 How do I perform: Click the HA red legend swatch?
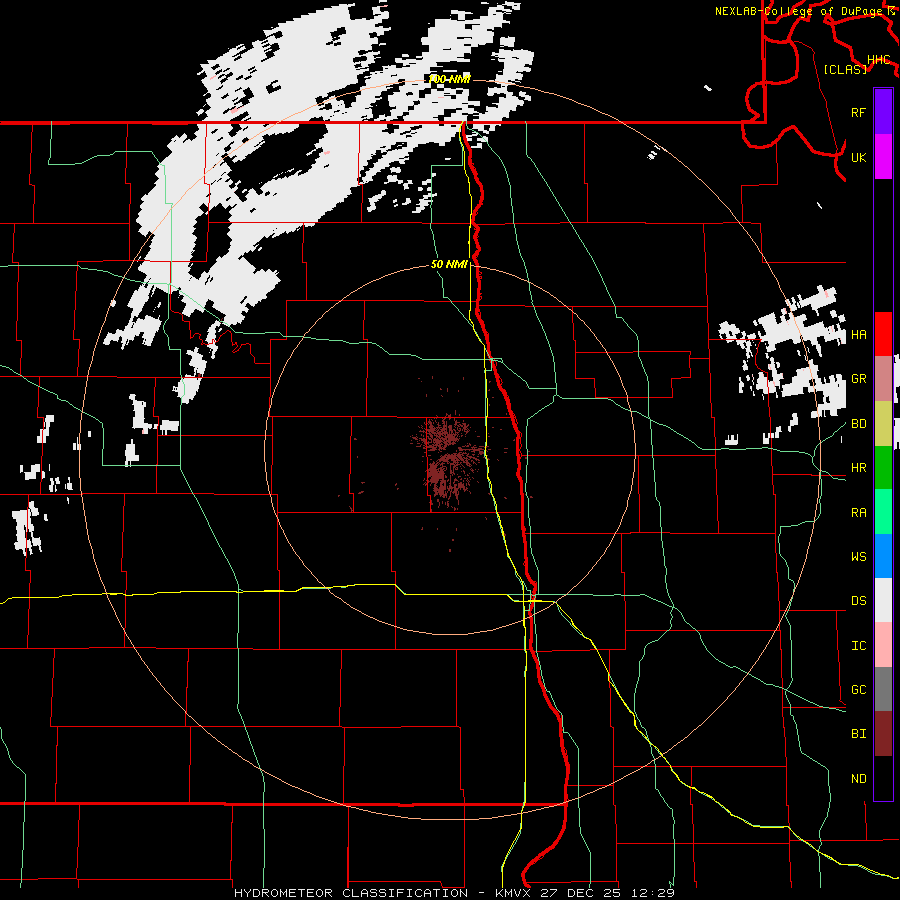883,334
